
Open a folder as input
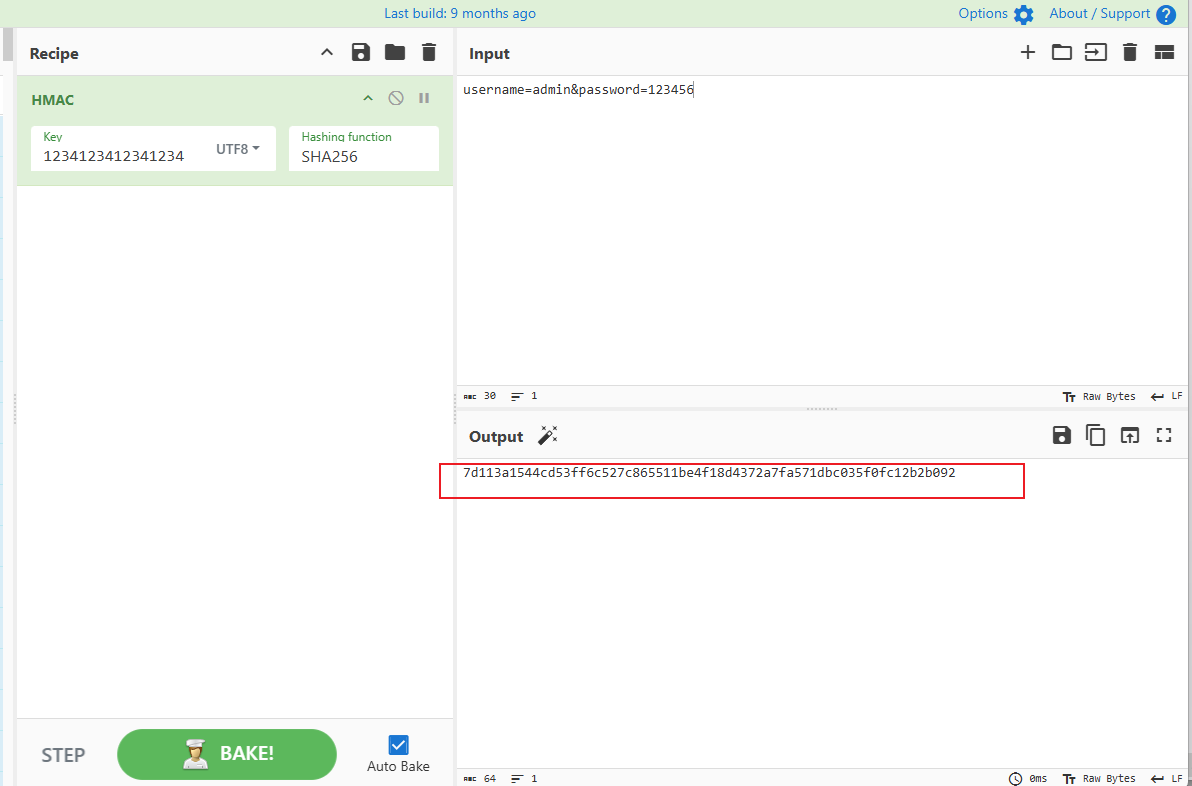(1061, 52)
